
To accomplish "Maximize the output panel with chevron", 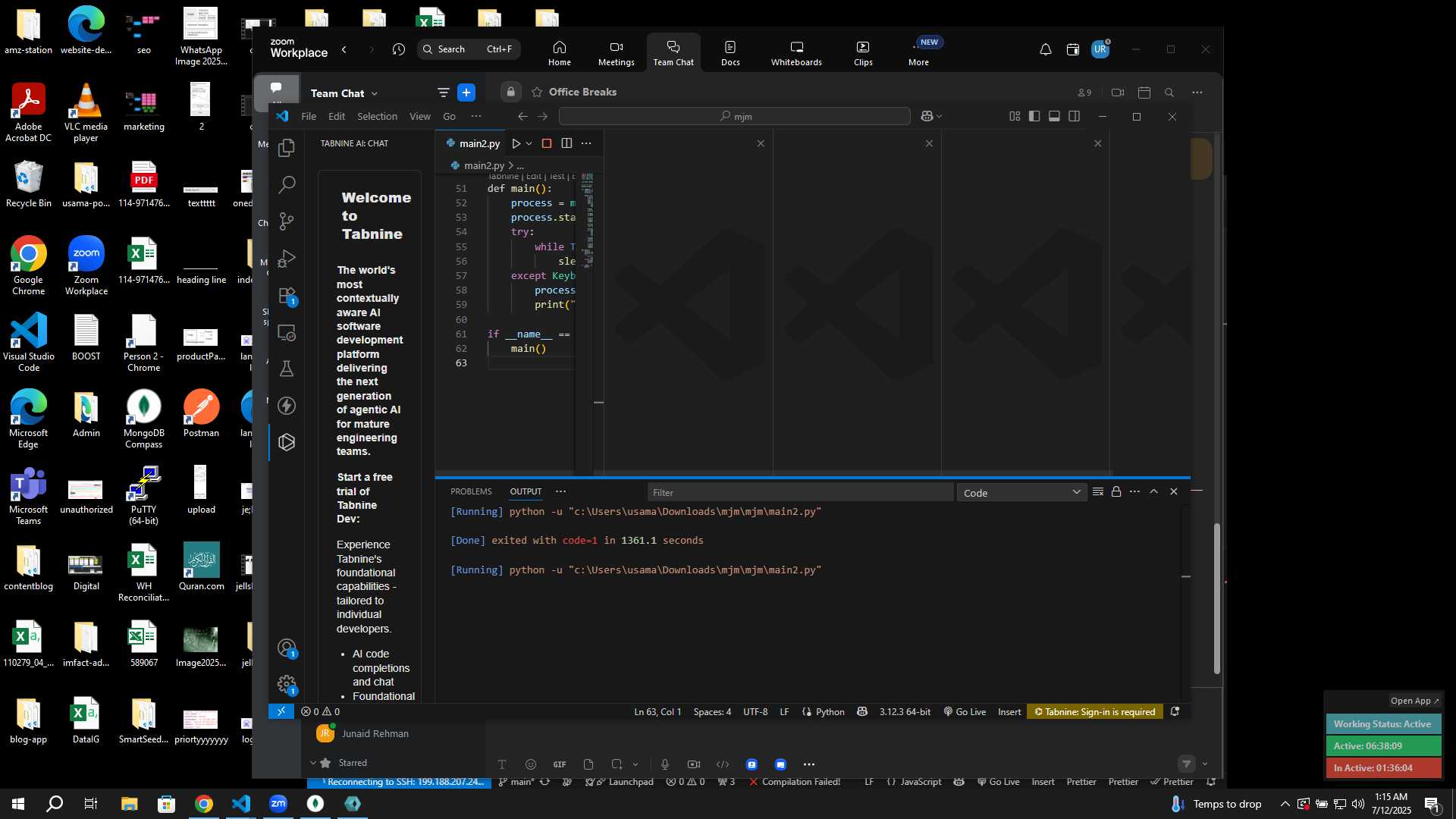I will click(x=1154, y=491).
